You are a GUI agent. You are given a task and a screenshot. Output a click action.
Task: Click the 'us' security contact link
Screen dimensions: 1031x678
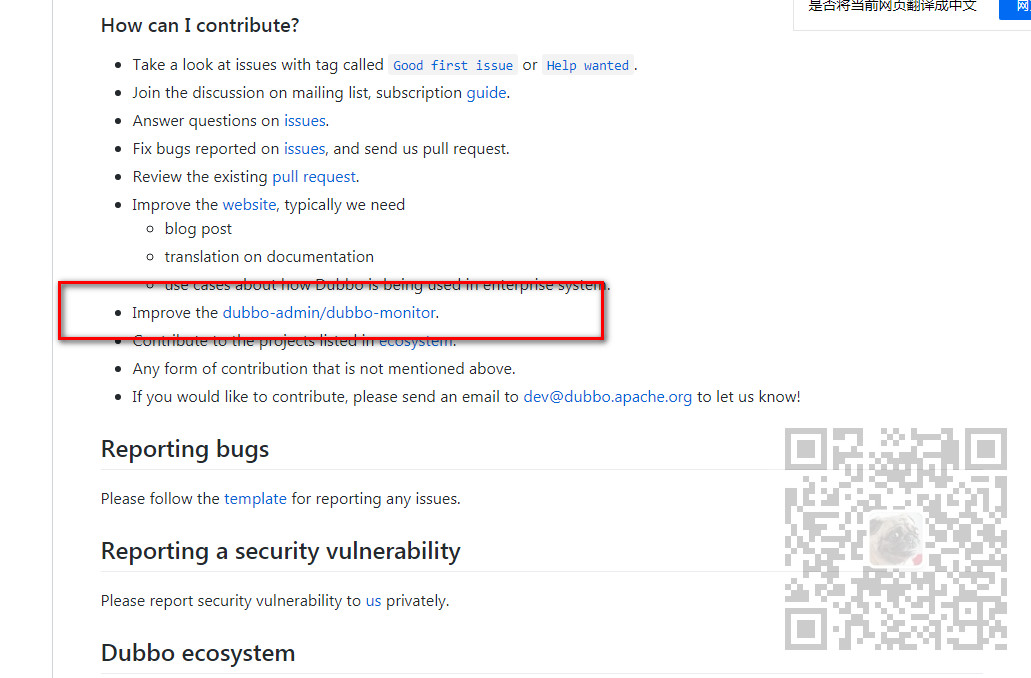point(373,601)
